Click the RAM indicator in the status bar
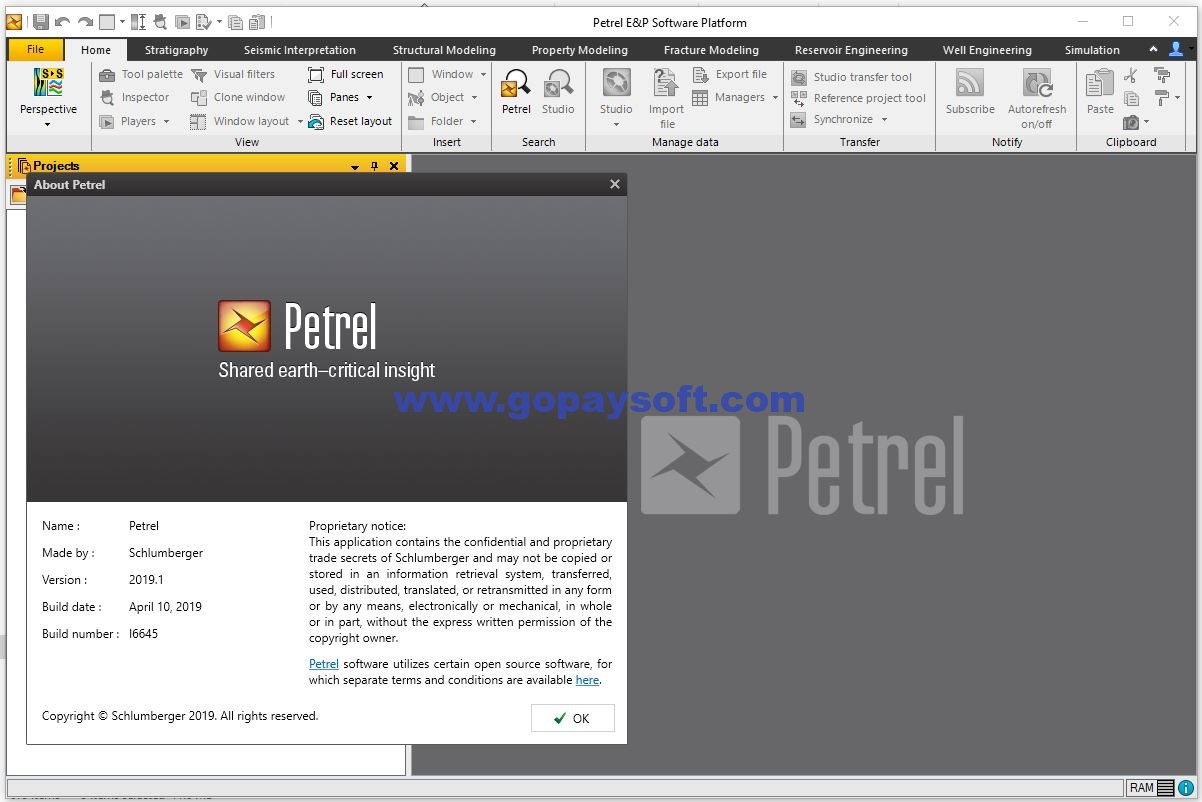 (1143, 788)
